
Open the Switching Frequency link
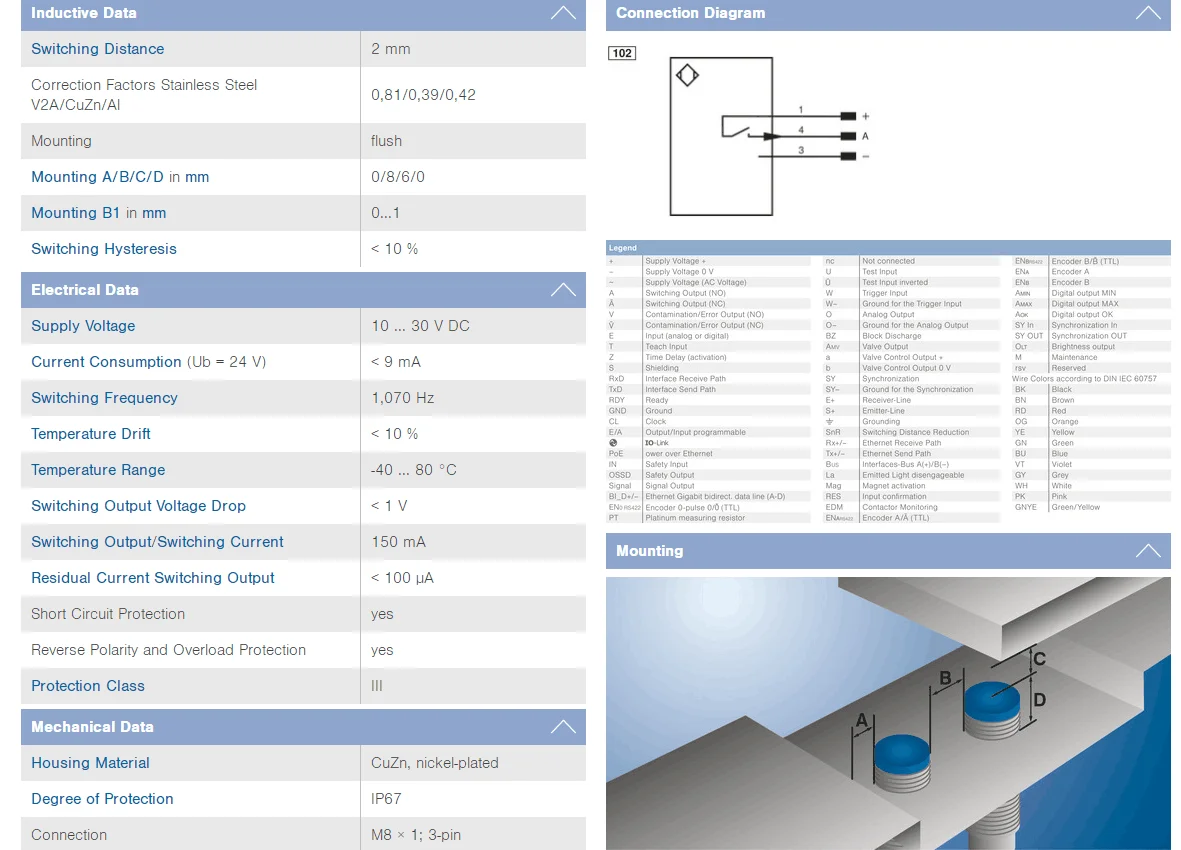coord(104,398)
